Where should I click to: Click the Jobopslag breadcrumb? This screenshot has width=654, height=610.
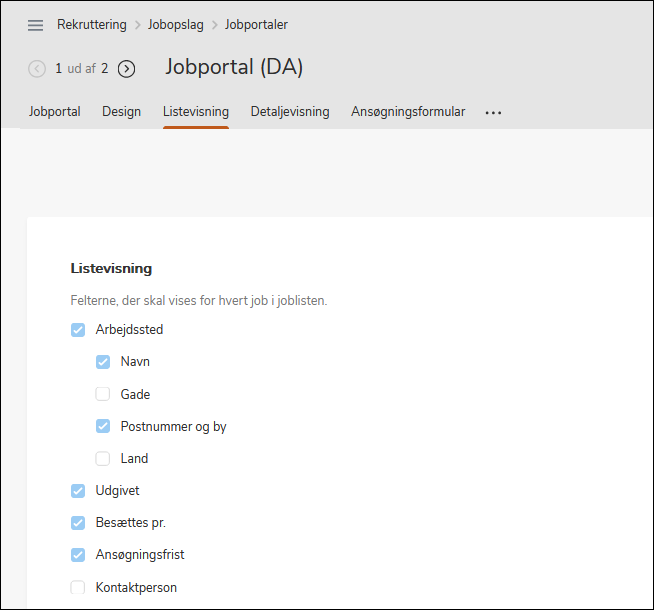point(178,25)
